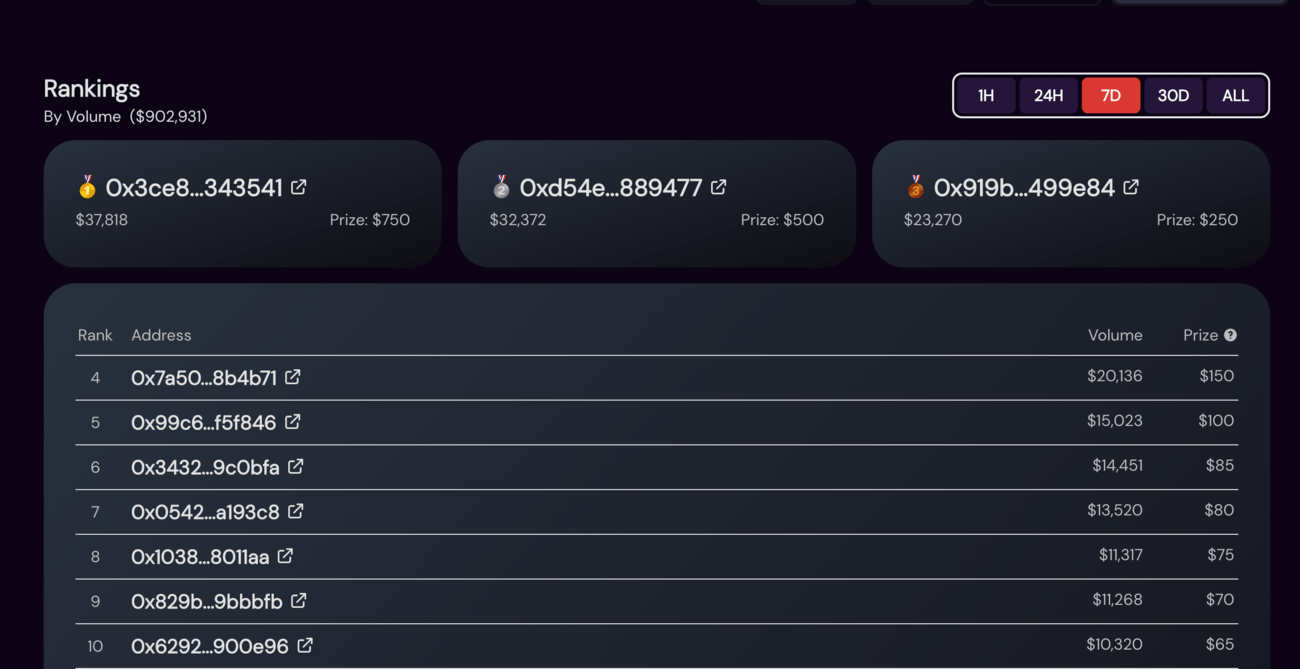
Task: Switch rankings to 1H timeframe
Action: [986, 96]
